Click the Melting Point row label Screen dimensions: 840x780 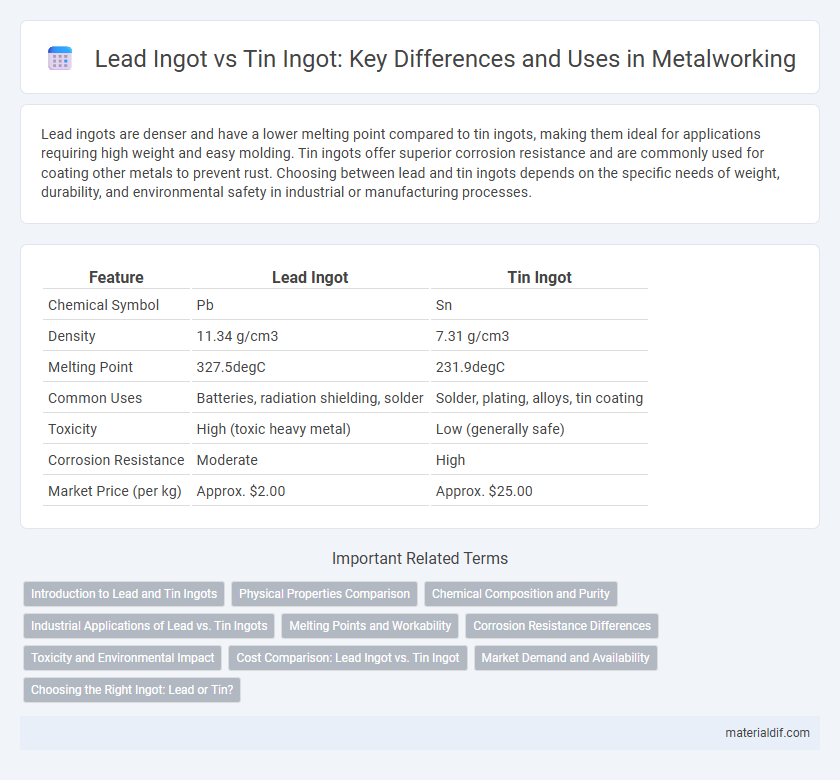click(x=91, y=368)
